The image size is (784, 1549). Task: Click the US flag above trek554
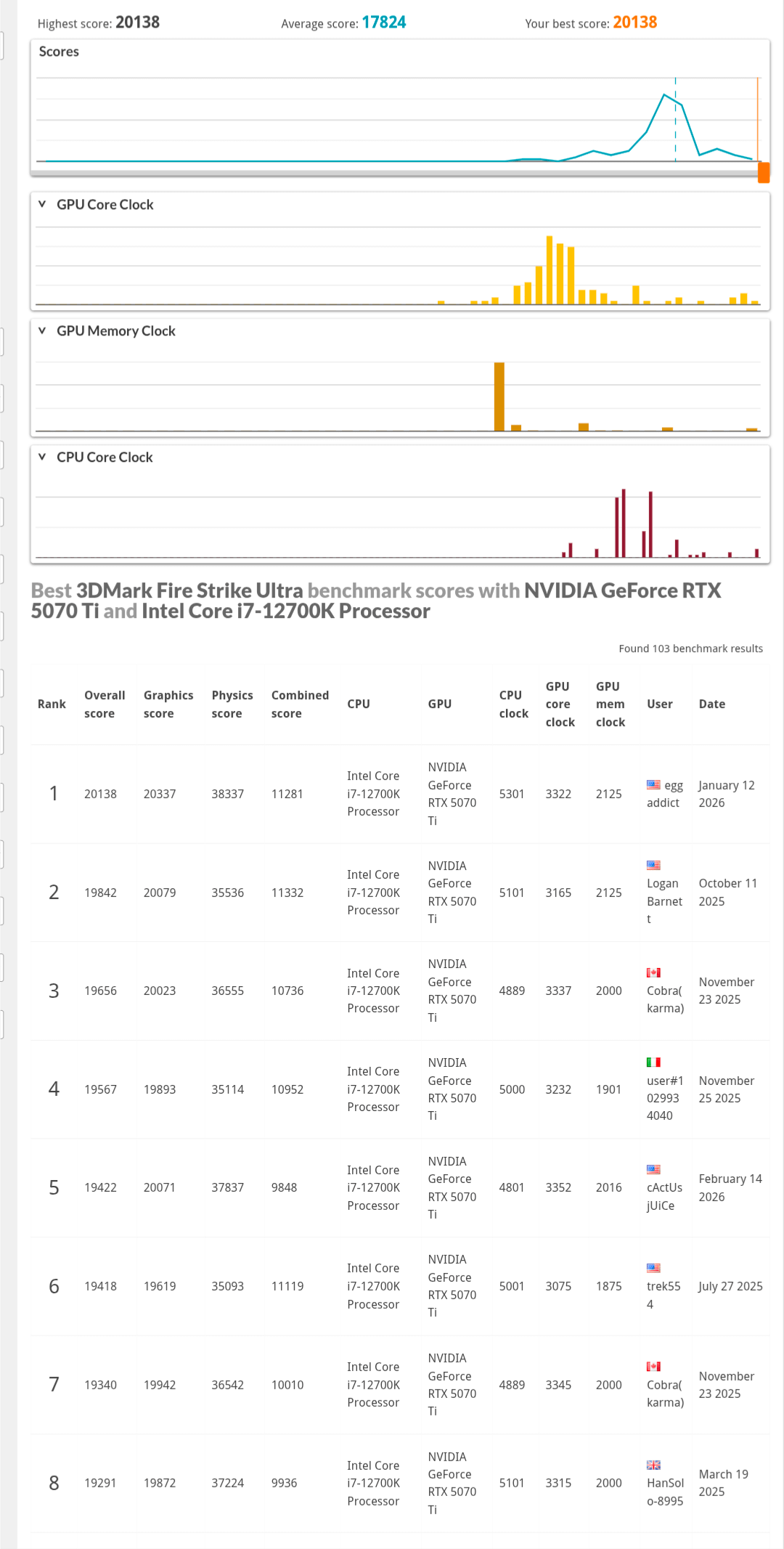pos(653,1268)
